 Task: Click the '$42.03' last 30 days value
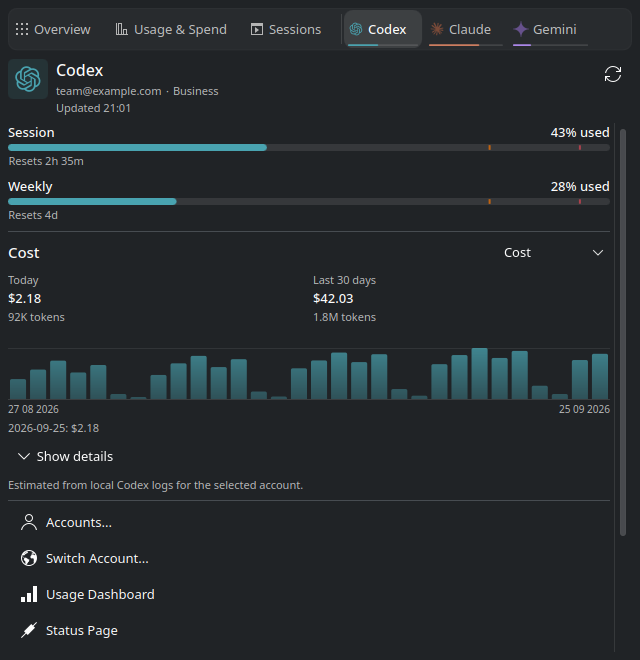pyautogui.click(x=333, y=298)
